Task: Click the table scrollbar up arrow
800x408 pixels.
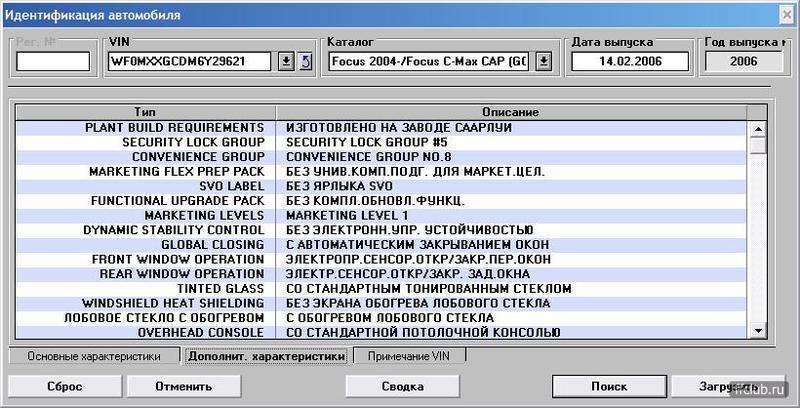Action: click(x=758, y=129)
